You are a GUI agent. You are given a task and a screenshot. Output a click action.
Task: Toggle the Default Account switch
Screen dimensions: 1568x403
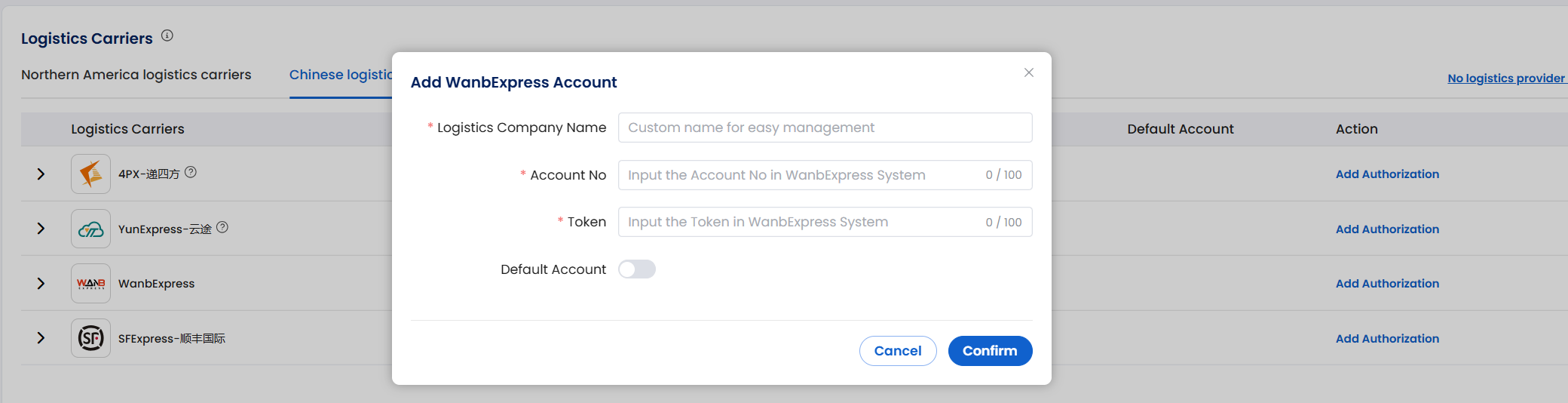tap(636, 269)
